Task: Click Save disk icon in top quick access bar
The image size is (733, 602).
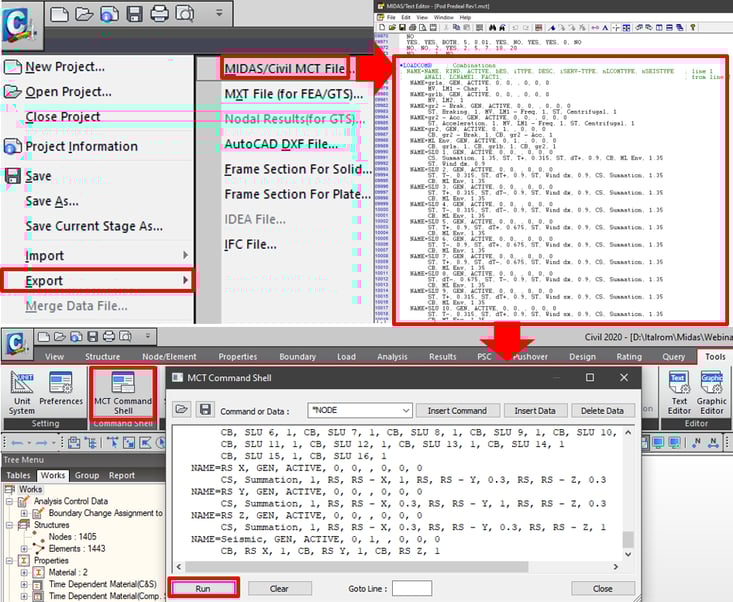Action: click(x=135, y=14)
